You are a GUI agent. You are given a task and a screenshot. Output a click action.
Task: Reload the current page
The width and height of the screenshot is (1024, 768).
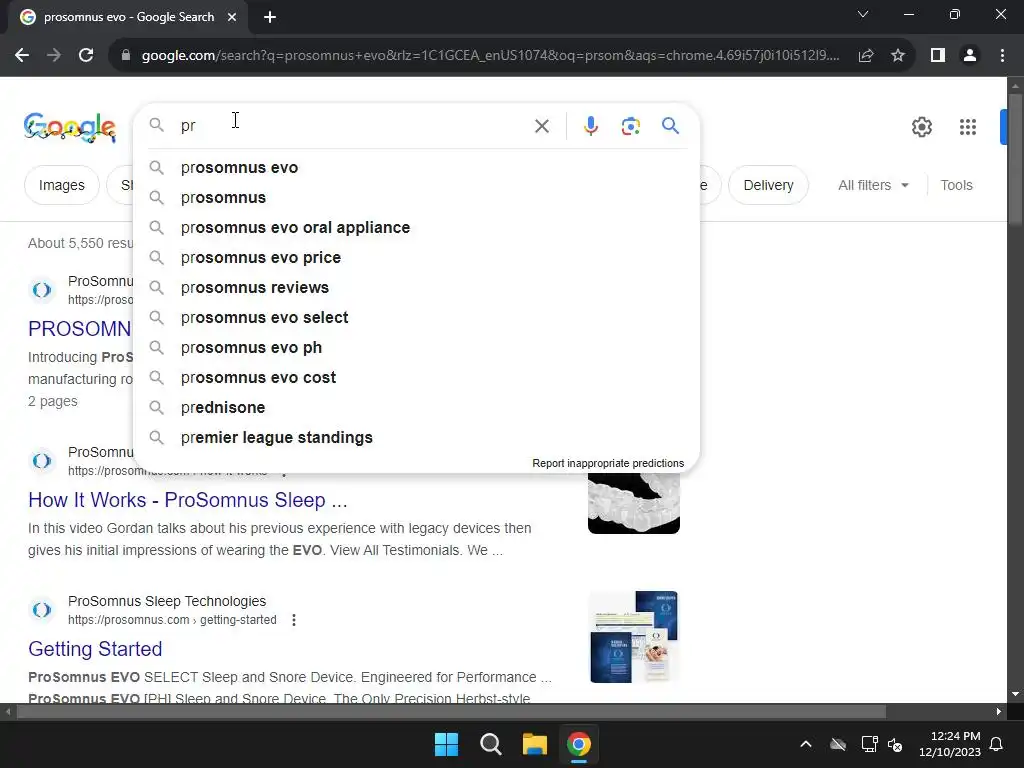click(86, 56)
